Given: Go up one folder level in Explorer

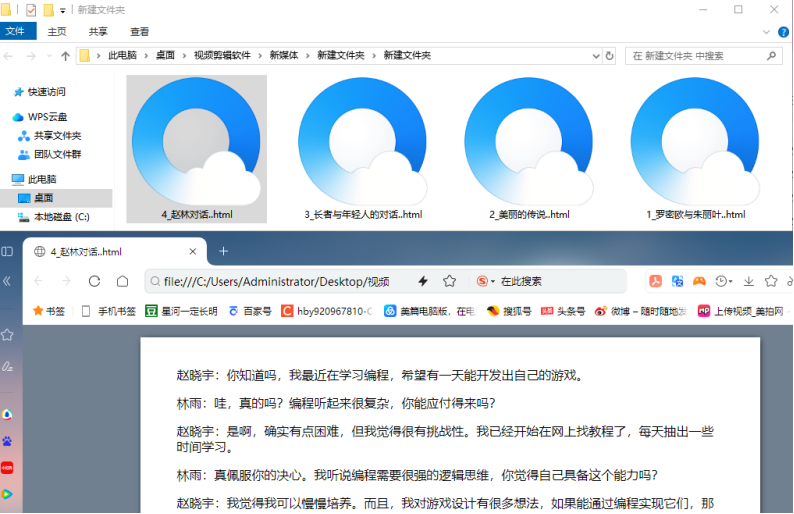Looking at the screenshot, I should 65,56.
